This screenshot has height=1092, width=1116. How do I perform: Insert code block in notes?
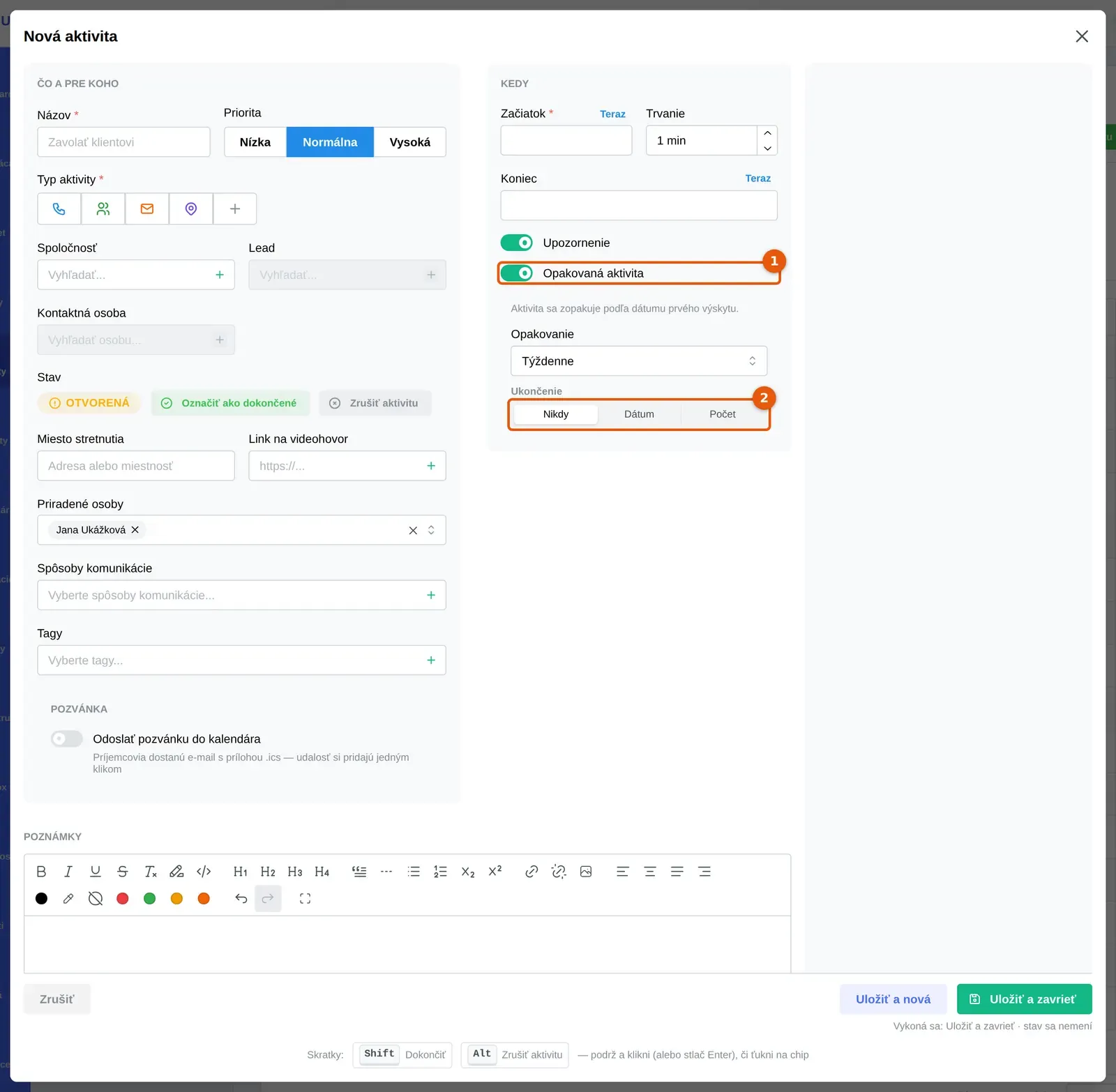(x=204, y=872)
